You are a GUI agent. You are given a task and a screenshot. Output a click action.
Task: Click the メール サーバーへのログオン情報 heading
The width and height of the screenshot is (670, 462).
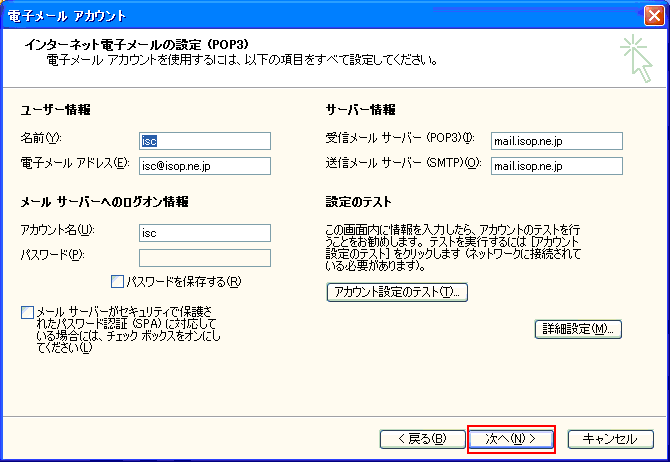(x=105, y=202)
